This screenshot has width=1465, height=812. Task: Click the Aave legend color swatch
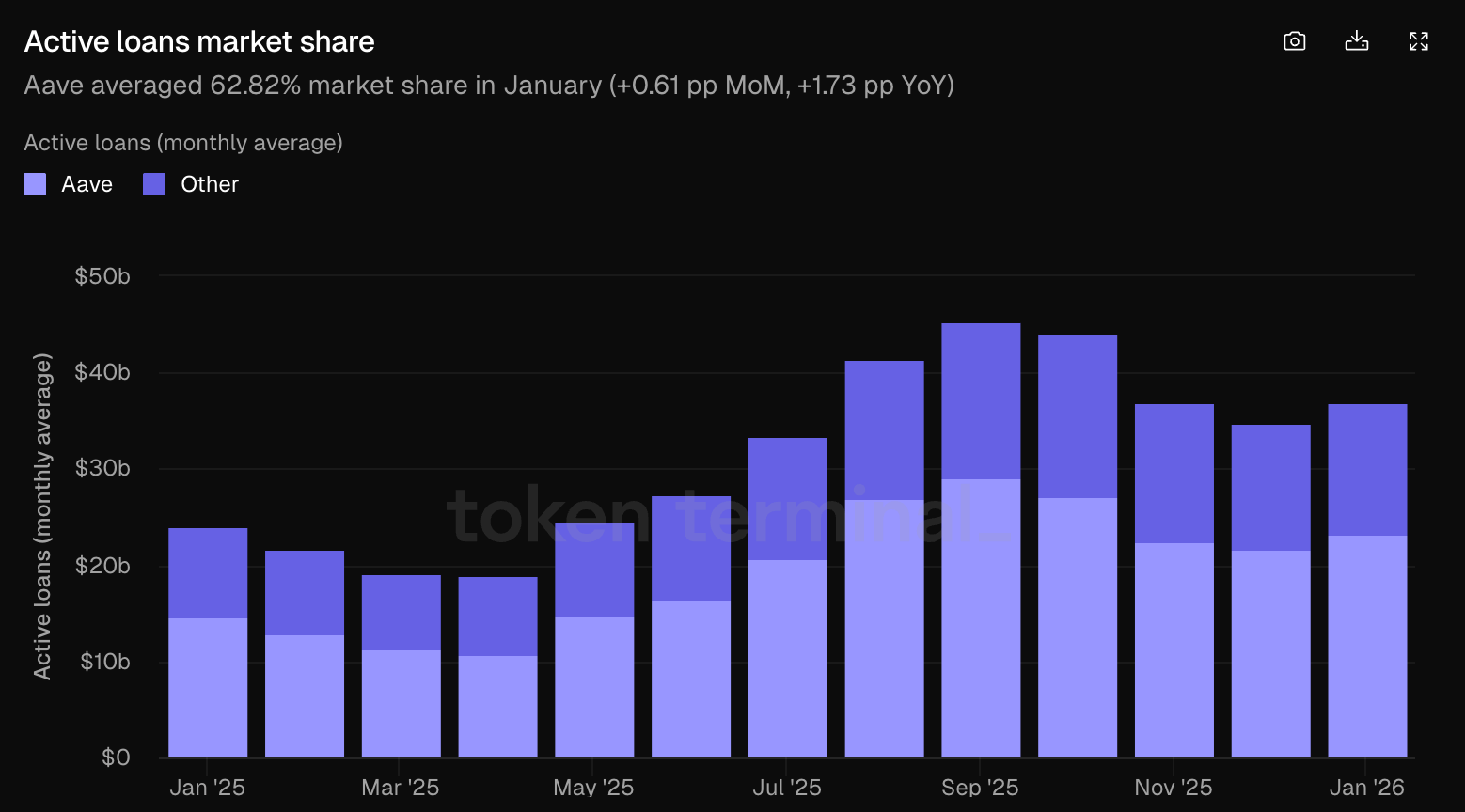tap(35, 184)
